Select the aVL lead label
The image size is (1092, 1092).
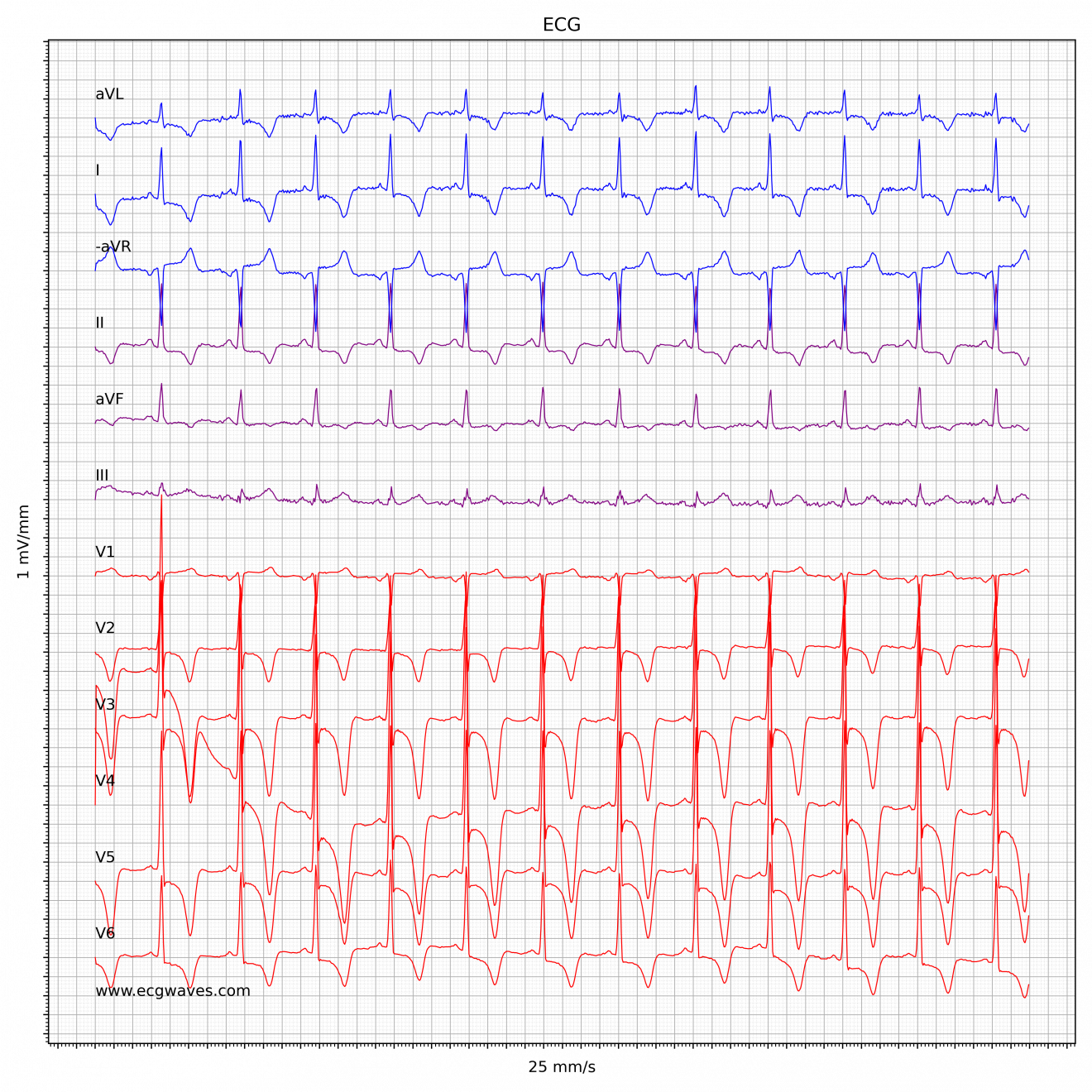pos(108,93)
